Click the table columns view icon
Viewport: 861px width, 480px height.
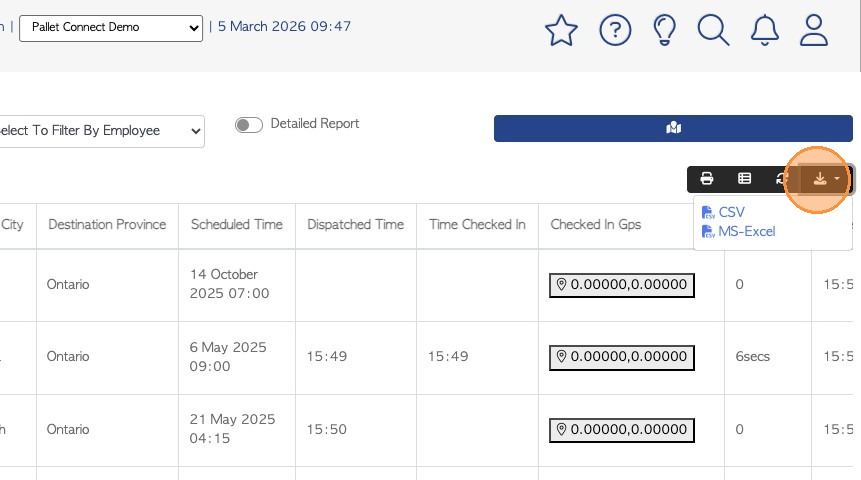click(744, 179)
